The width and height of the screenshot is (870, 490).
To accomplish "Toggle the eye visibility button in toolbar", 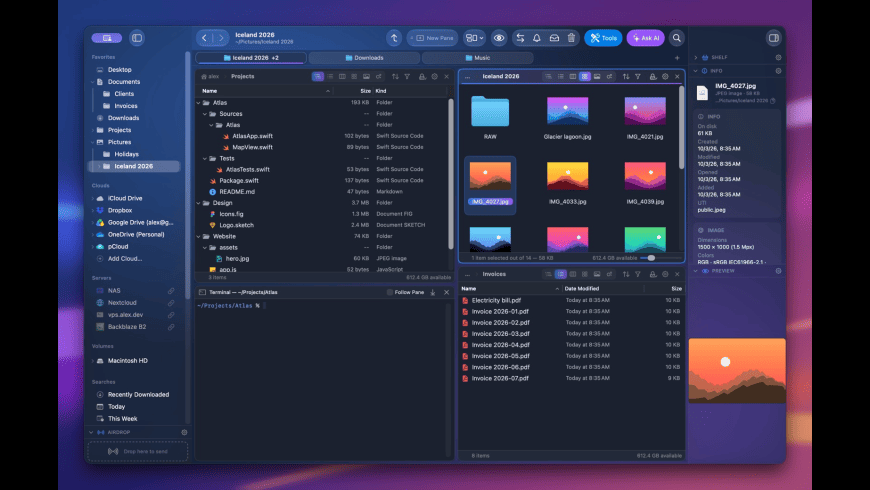I will 499,38.
